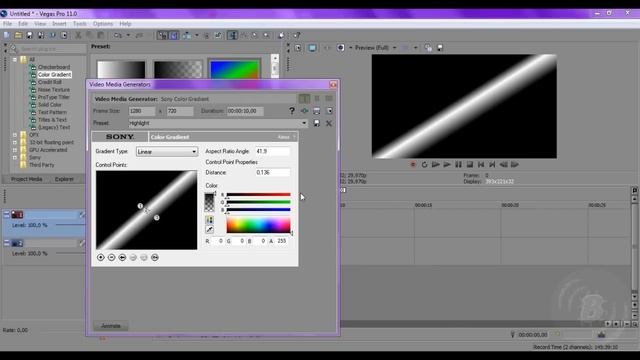Switch to the Explorer tab
This screenshot has width=640, height=360.
[64, 179]
